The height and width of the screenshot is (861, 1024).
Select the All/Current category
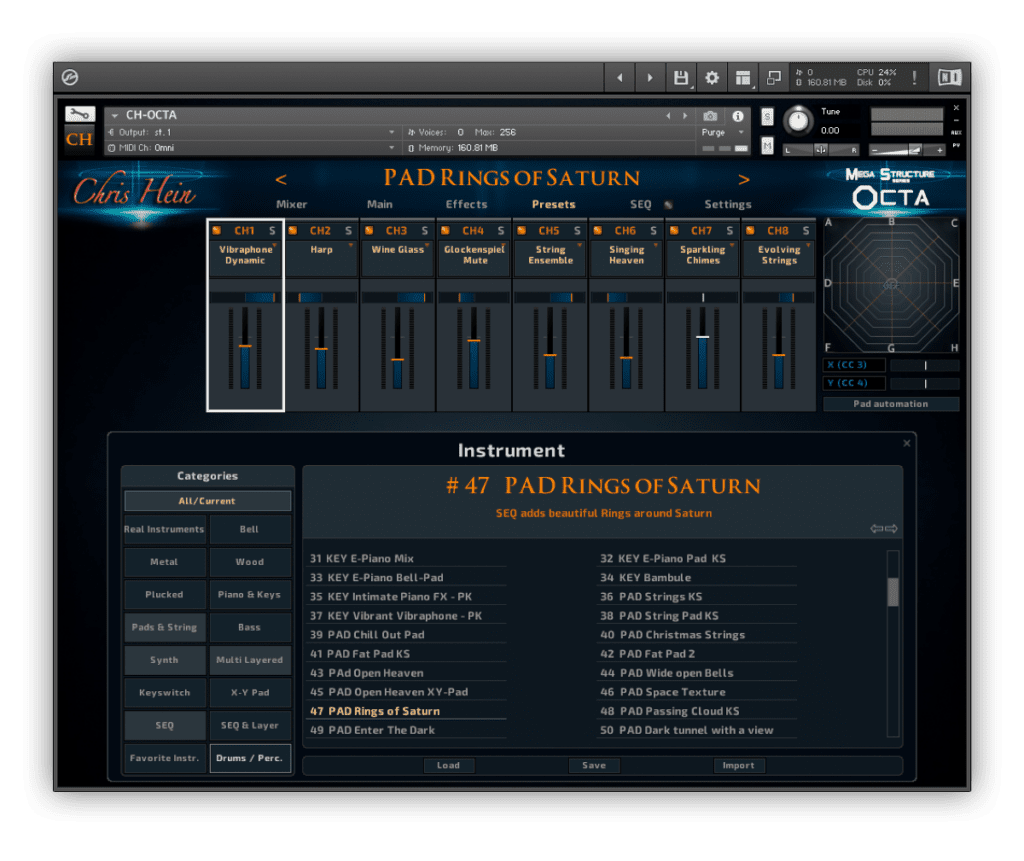point(208,501)
